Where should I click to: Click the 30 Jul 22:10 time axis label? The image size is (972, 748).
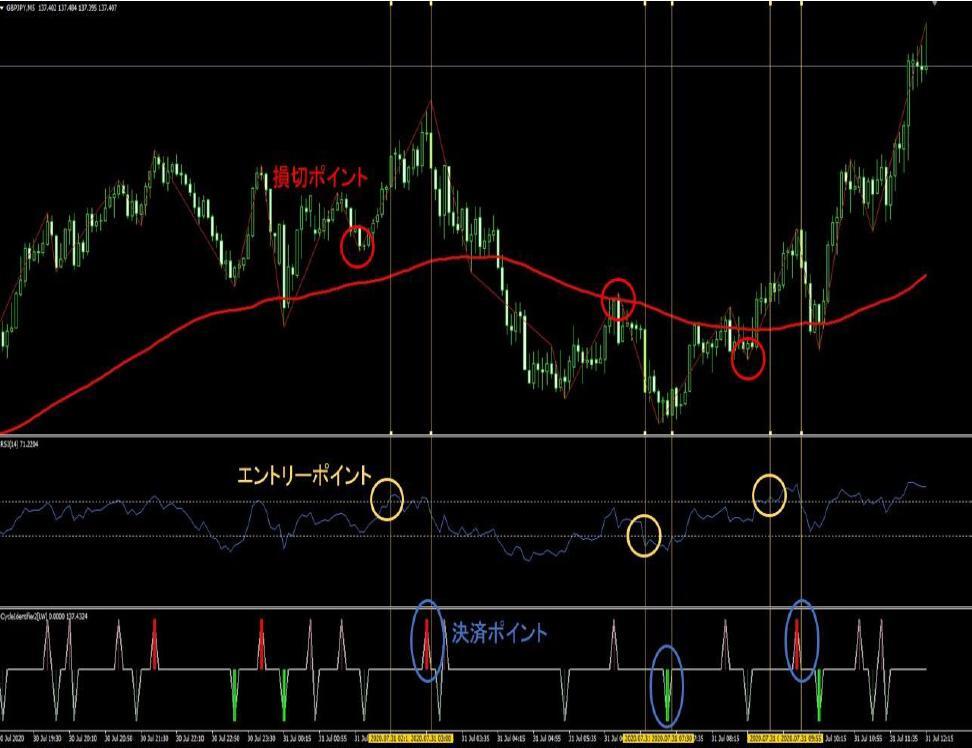190,739
